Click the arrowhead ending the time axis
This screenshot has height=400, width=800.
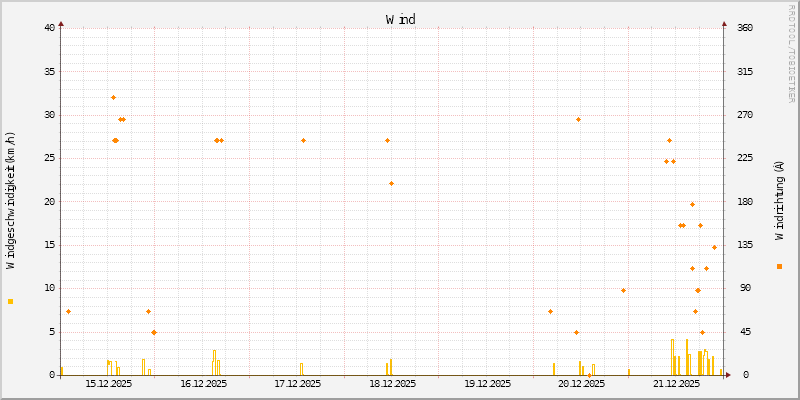tap(728, 375)
